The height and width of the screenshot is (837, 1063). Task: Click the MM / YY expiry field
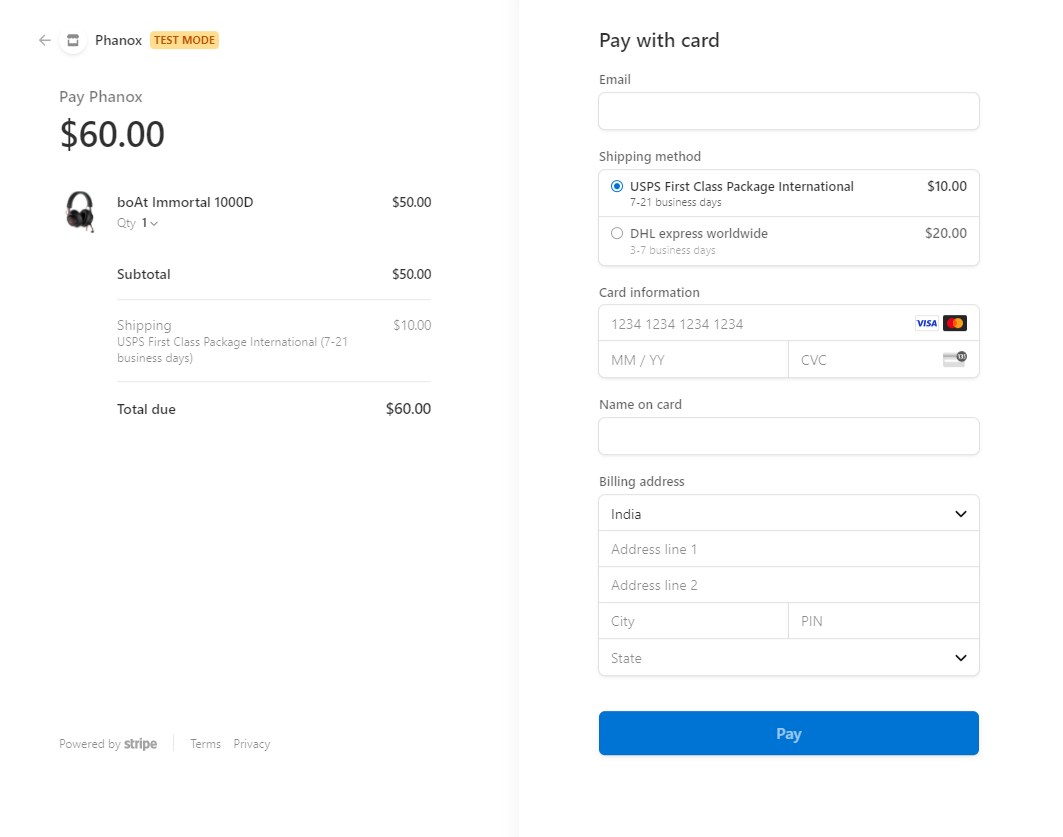(x=693, y=360)
